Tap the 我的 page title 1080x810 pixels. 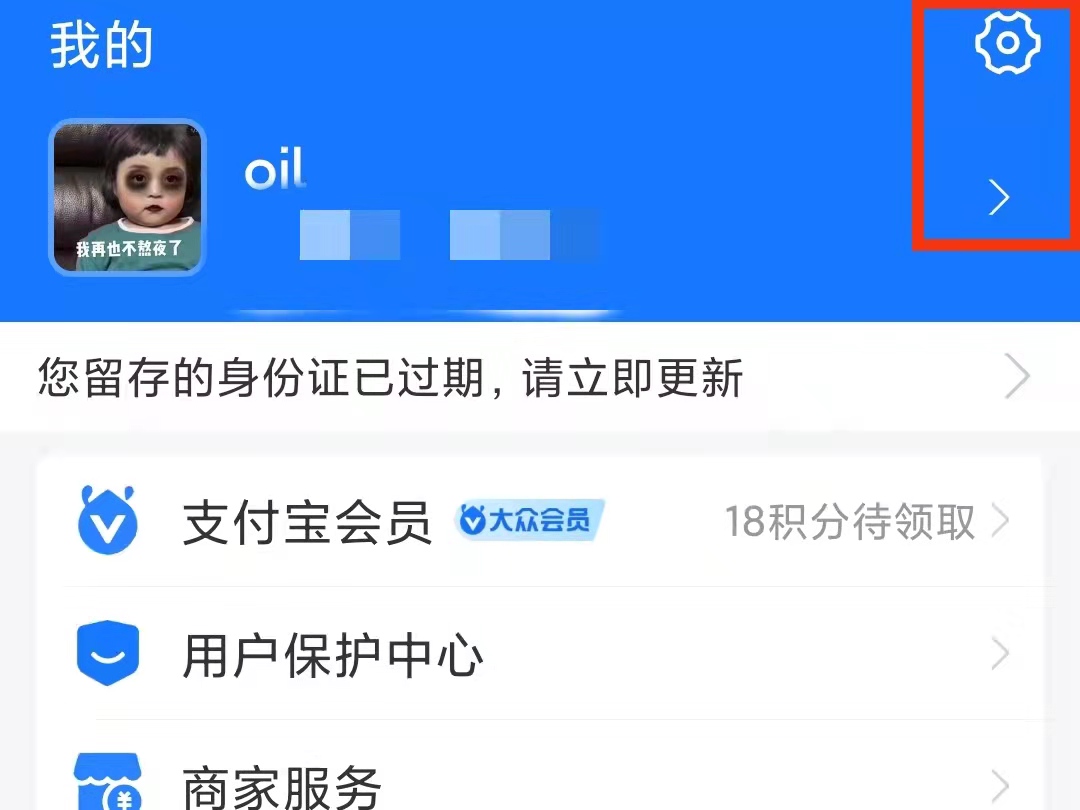coord(101,45)
